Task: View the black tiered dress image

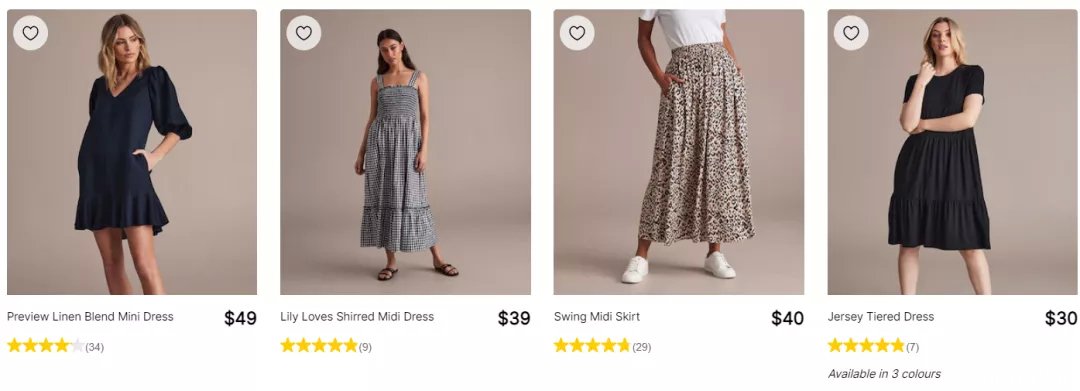Action: (953, 152)
